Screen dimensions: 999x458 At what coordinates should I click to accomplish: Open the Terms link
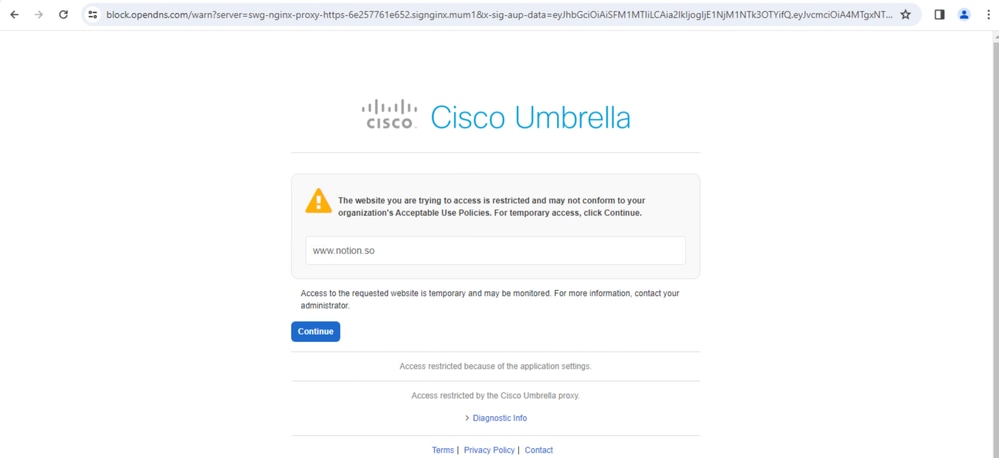point(443,450)
